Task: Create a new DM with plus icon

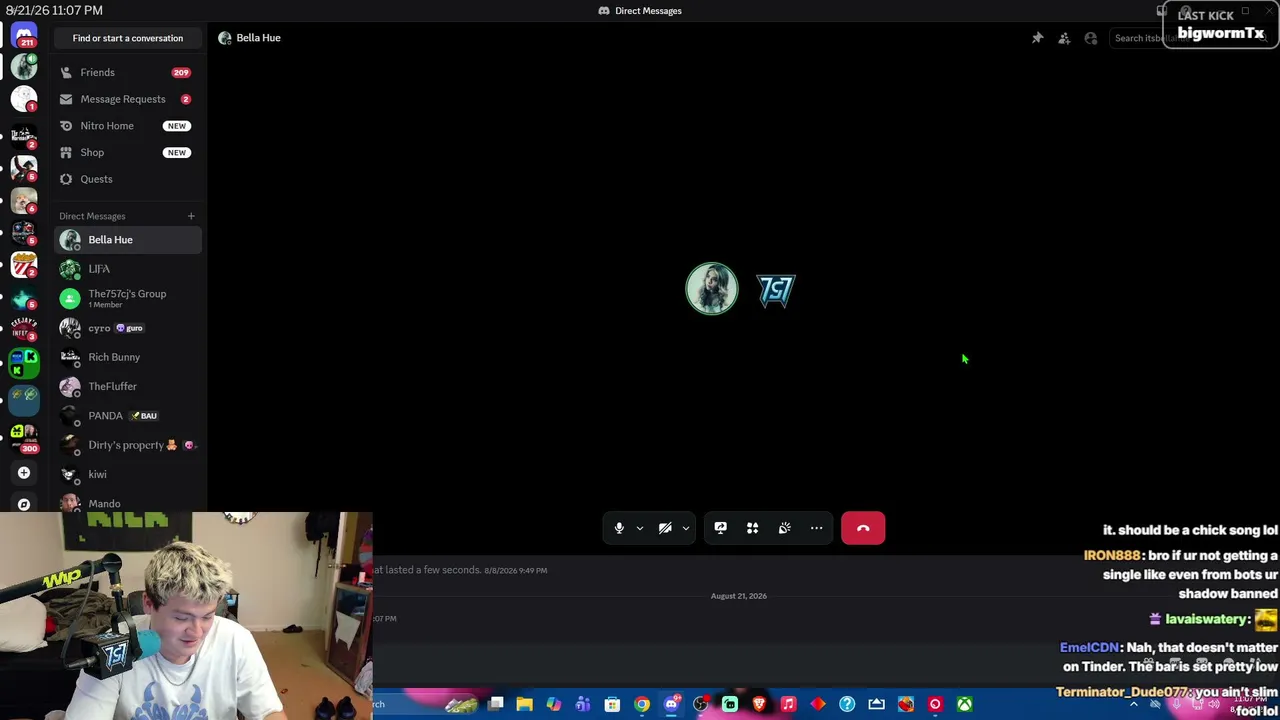Action: coord(191,216)
